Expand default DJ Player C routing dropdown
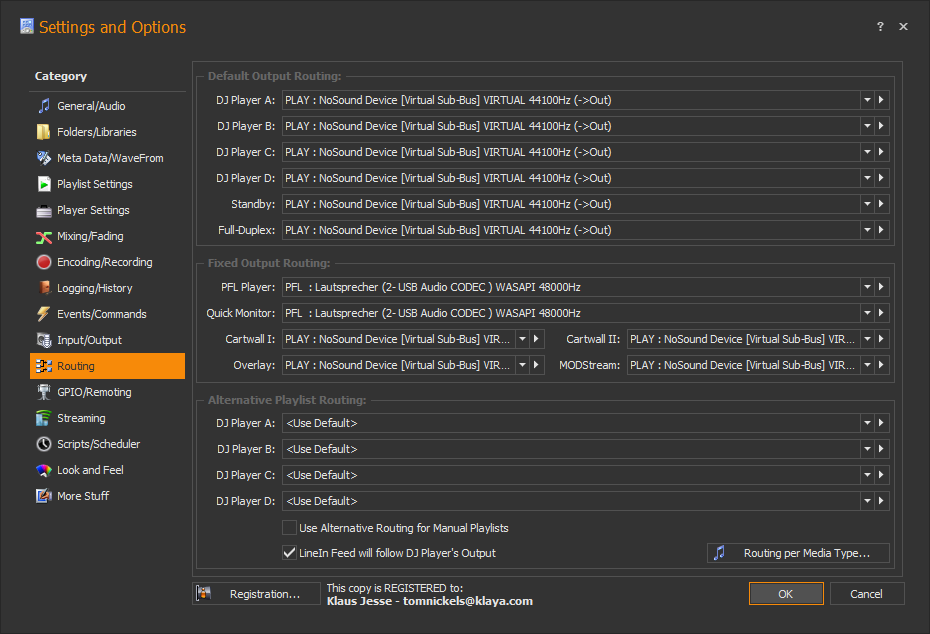 [867, 152]
